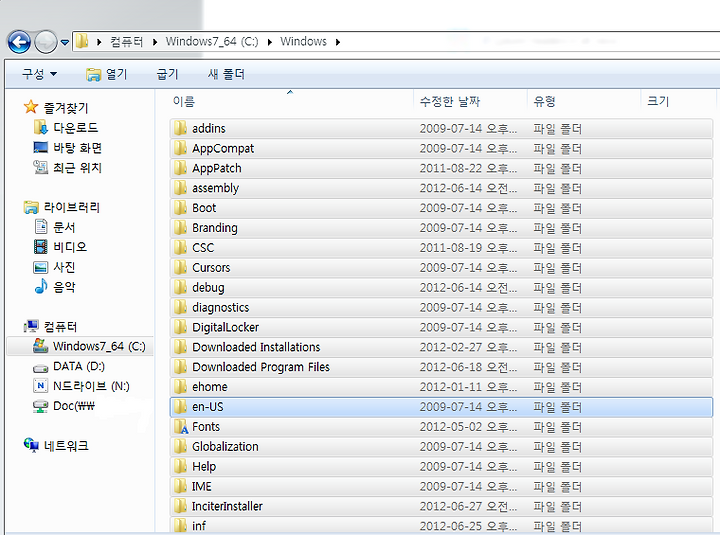Click the 굽기 toolbar button
Viewport: 720px width, 535px height.
[x=167, y=74]
